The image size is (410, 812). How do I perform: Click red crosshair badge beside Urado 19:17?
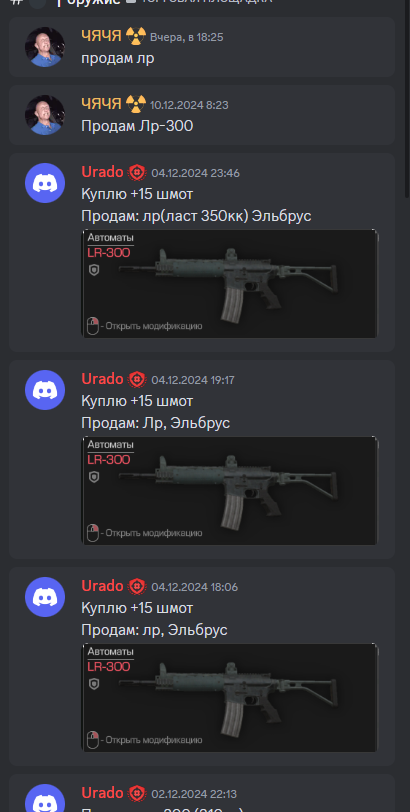click(137, 380)
